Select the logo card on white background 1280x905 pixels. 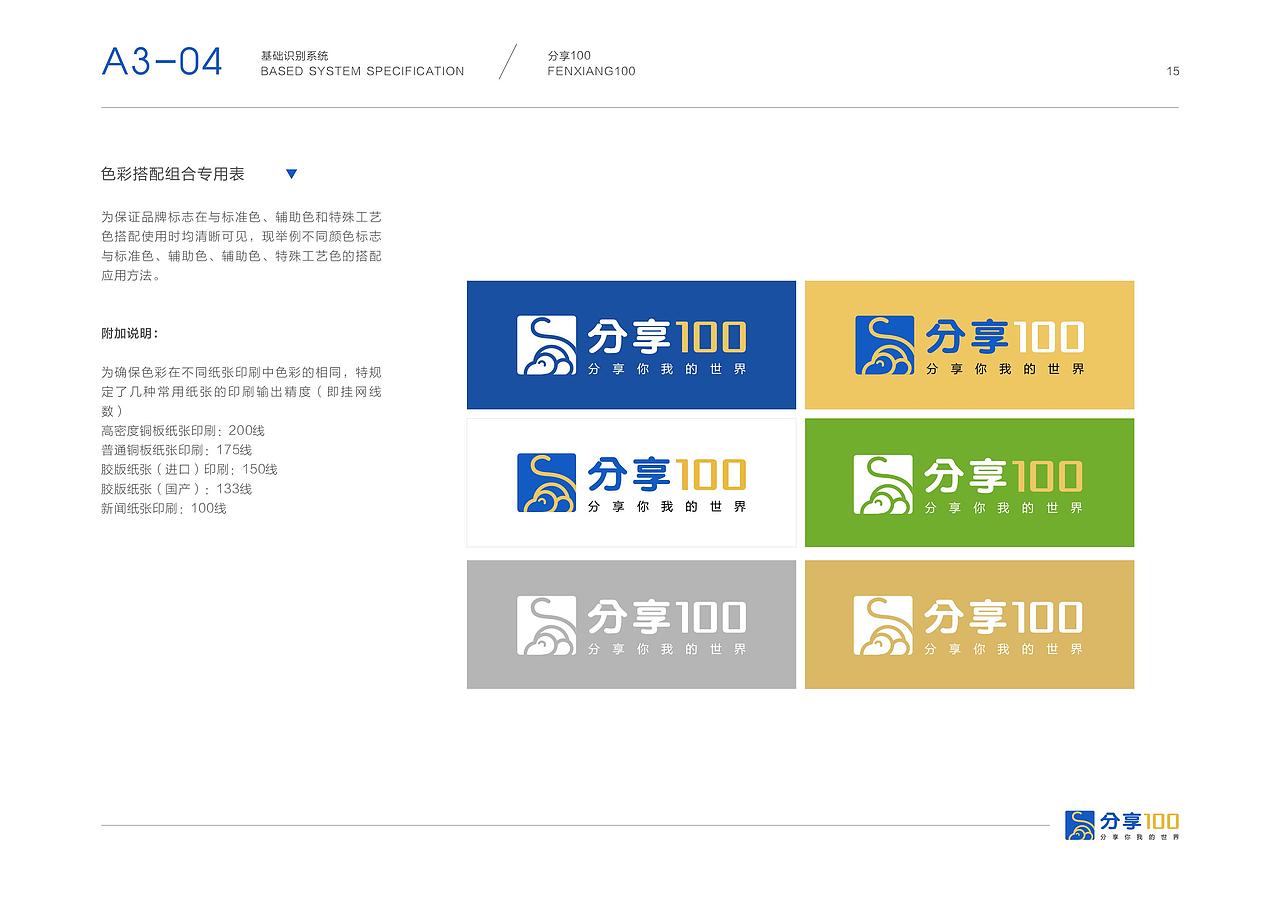pyautogui.click(x=631, y=483)
